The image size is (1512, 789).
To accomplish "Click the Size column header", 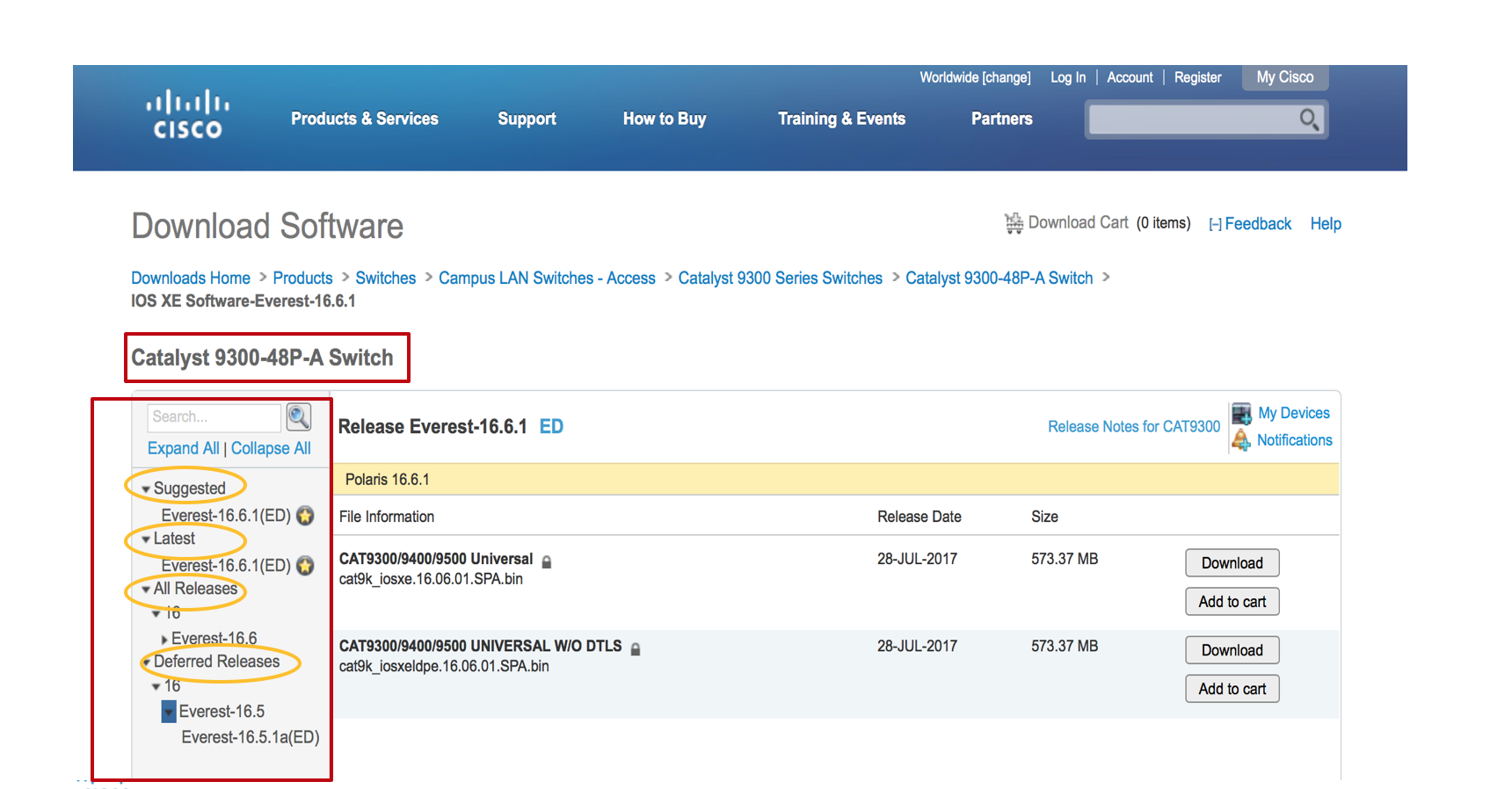I will pyautogui.click(x=1044, y=518).
